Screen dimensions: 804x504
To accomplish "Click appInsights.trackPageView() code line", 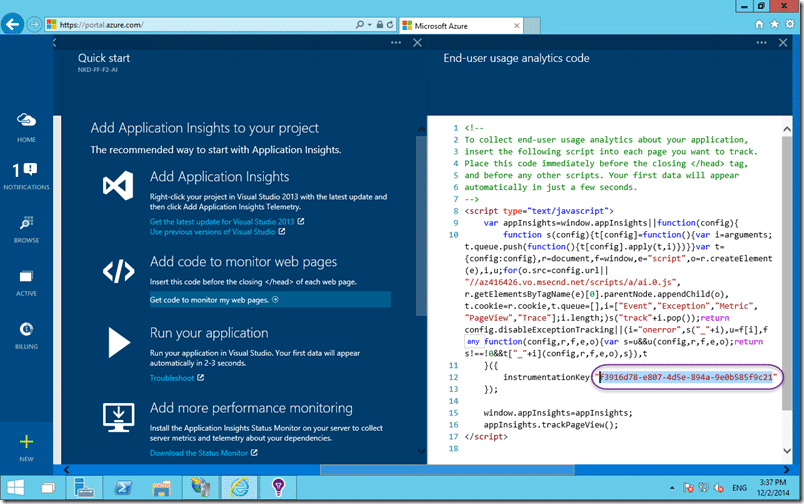I will click(x=551, y=425).
